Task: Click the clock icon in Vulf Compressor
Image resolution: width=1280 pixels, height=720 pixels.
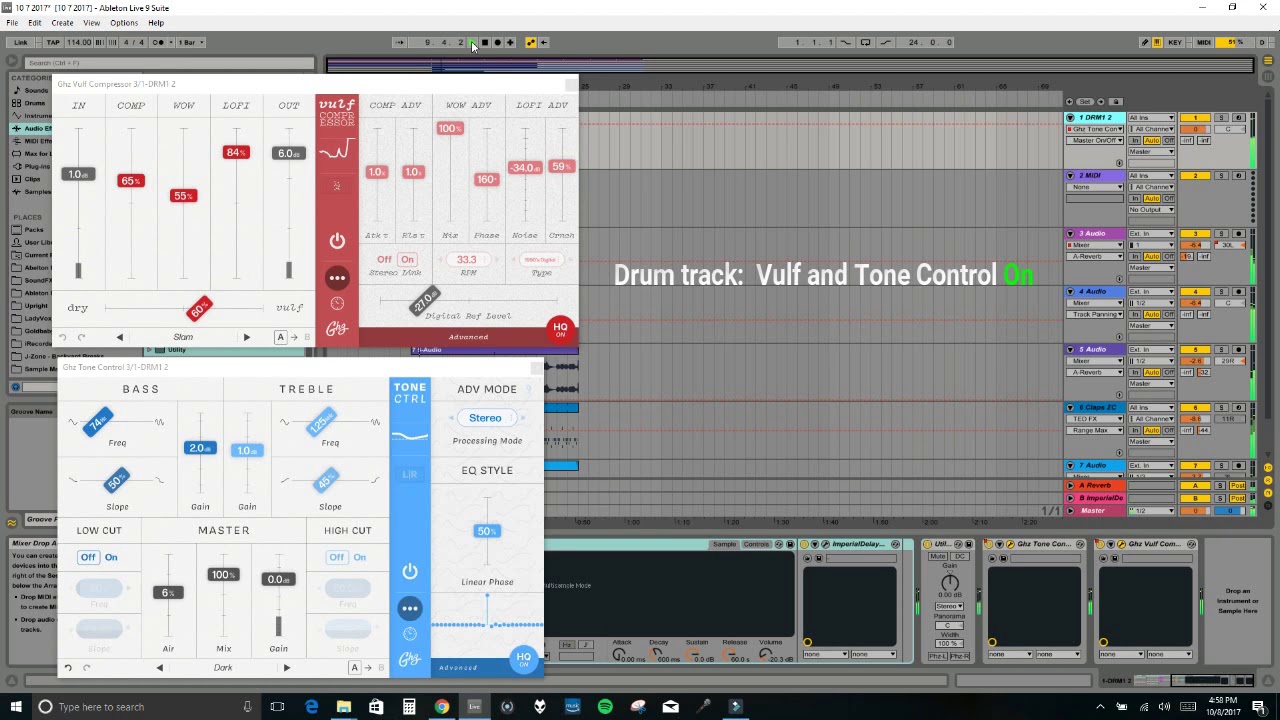Action: (x=337, y=304)
